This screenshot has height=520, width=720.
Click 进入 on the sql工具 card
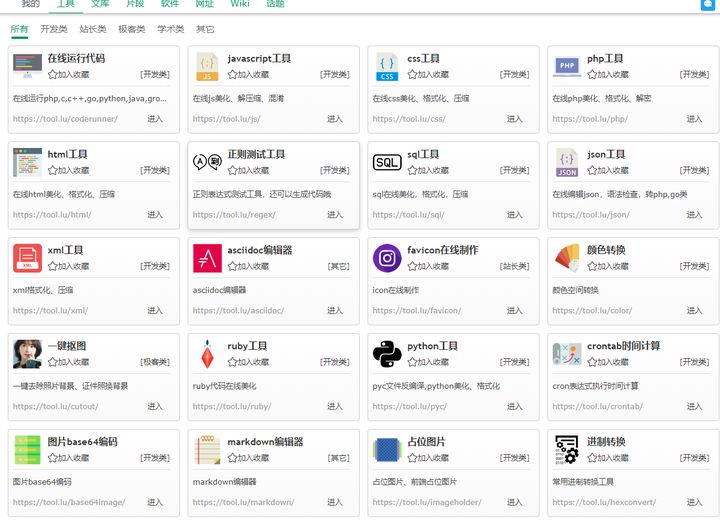515,215
